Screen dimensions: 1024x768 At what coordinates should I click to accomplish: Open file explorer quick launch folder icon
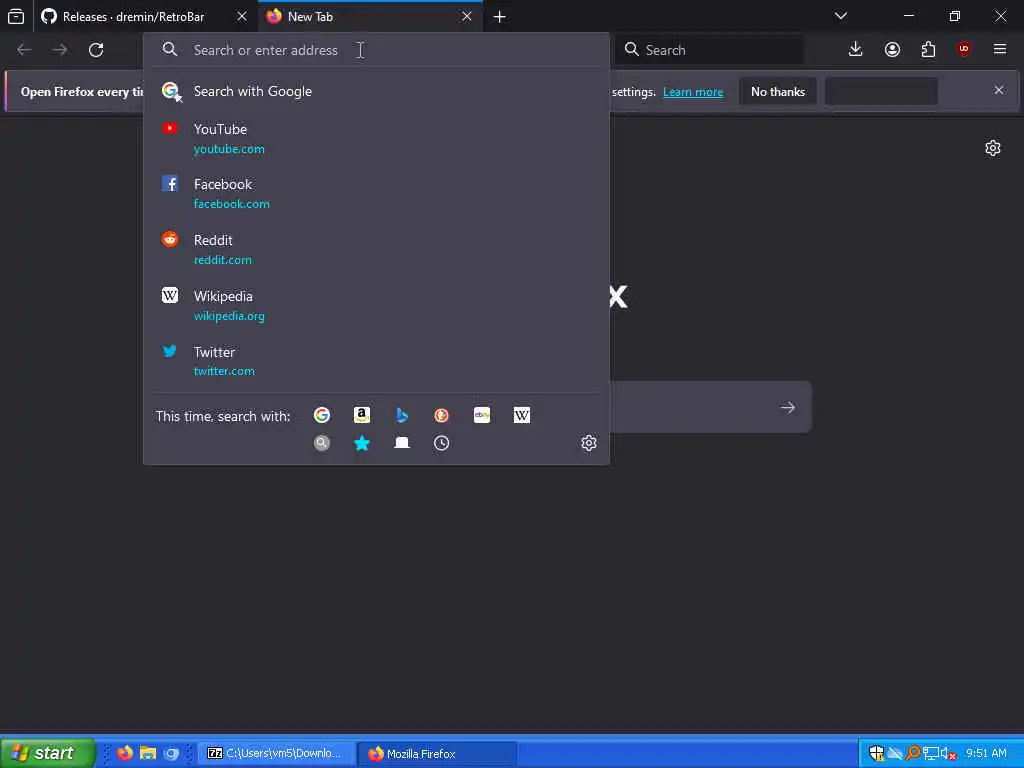[148, 753]
